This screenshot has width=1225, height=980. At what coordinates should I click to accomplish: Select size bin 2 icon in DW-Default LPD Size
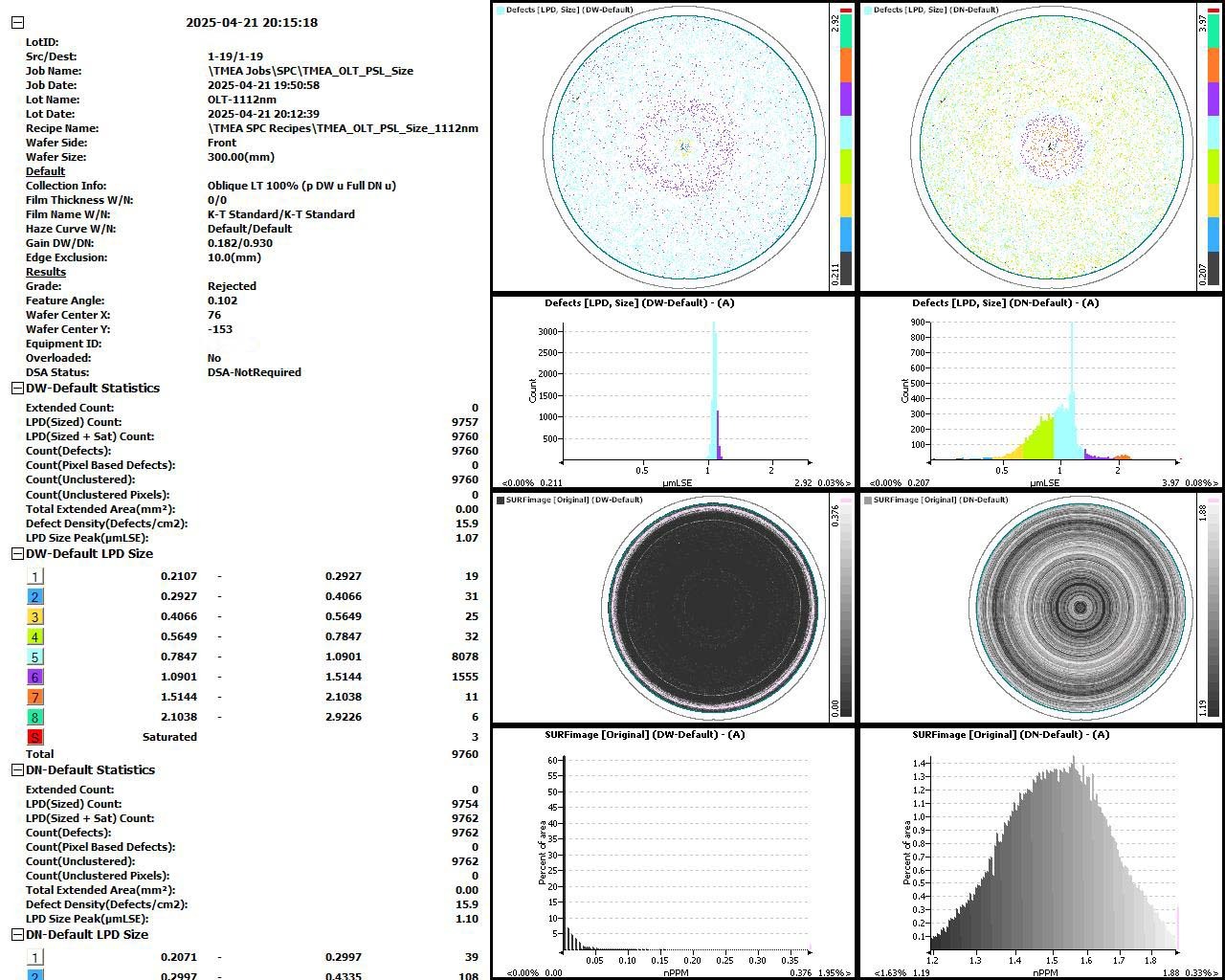[36, 596]
